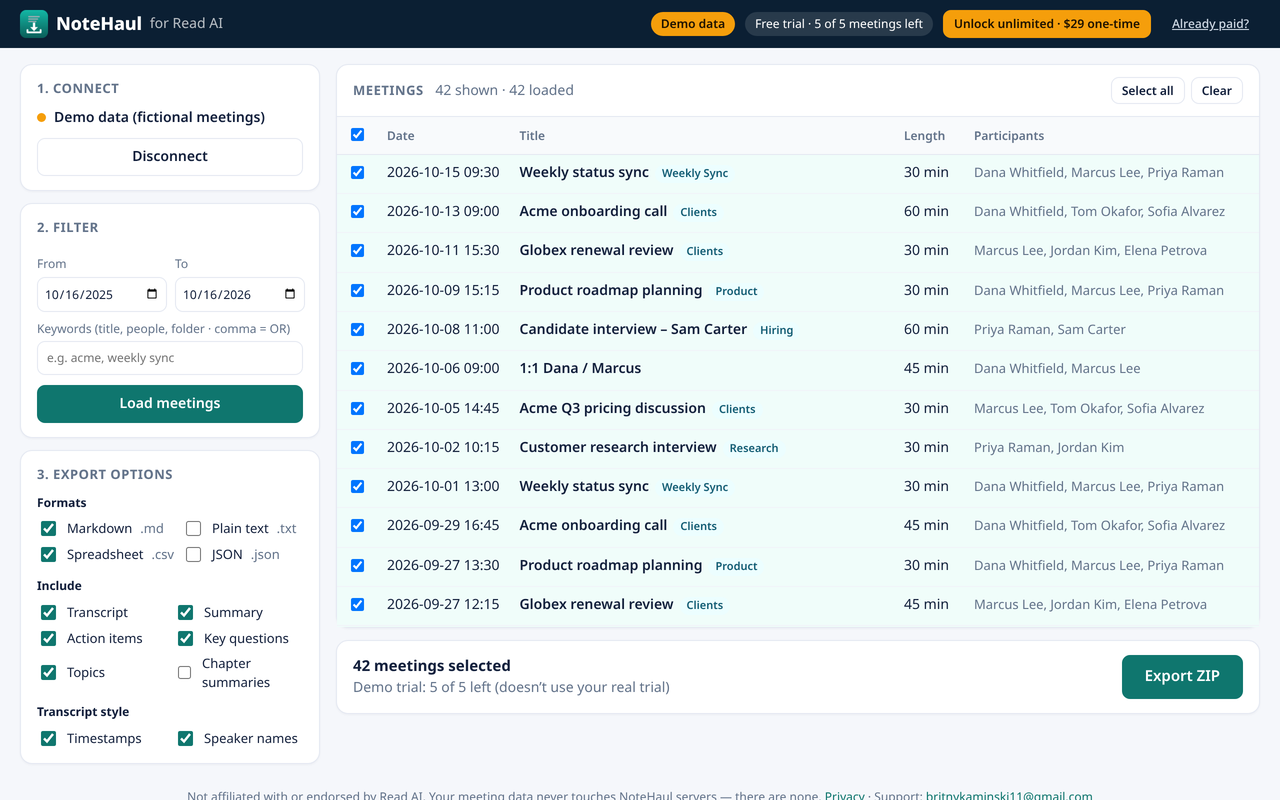This screenshot has width=1280, height=800.
Task: Click the Participants column header
Action: point(1009,136)
